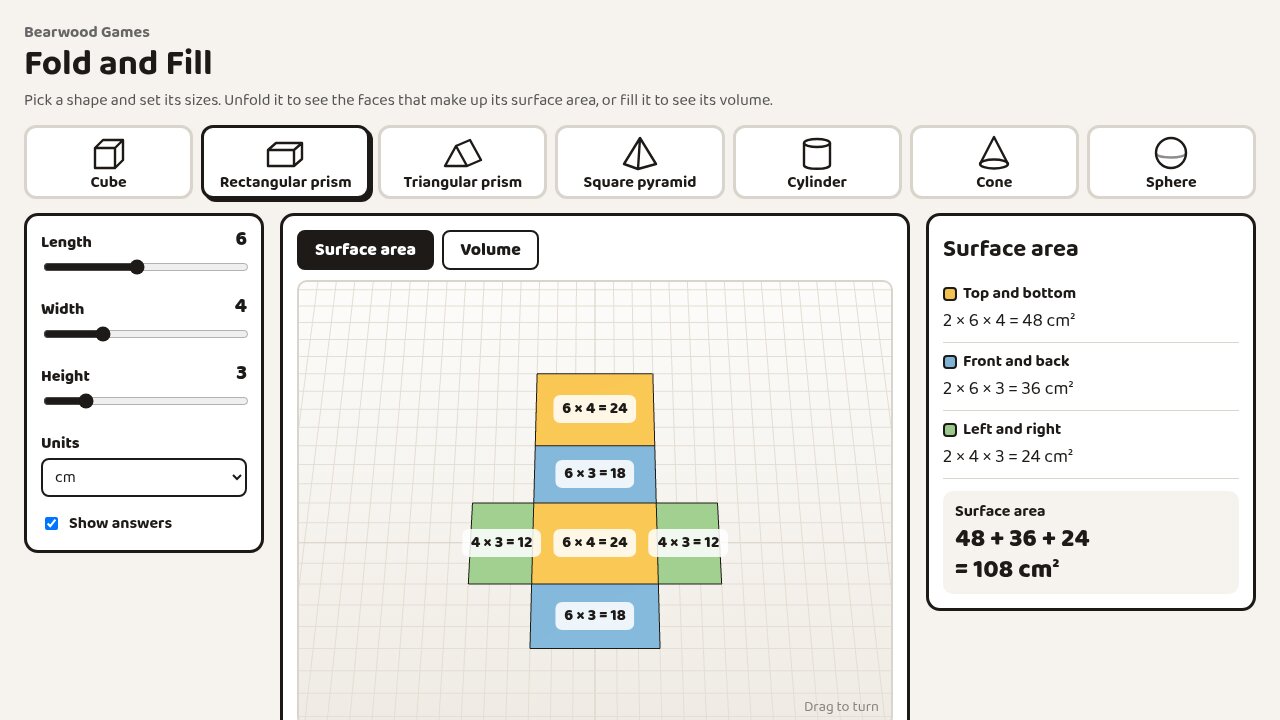The image size is (1280, 720).
Task: Click the bottom blue net face labeled 6 × 3 = 18
Action: click(595, 616)
